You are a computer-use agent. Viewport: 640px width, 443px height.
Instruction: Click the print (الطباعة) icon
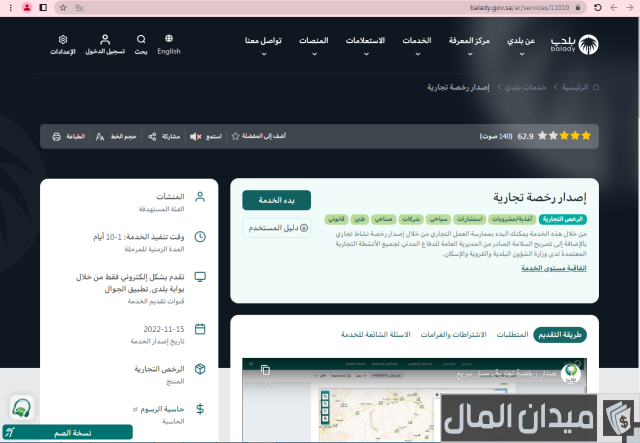tap(56, 135)
